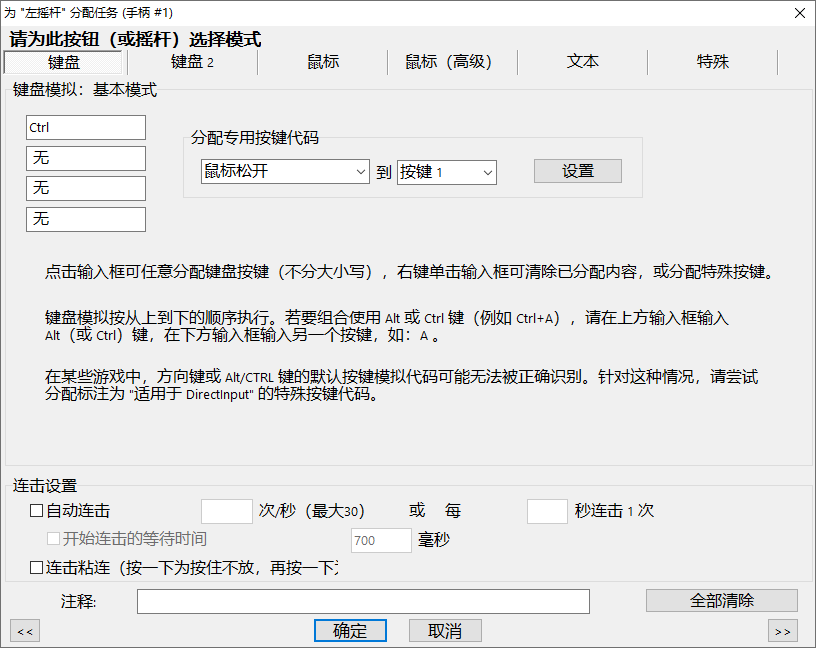Click the 取消 button
Viewport: 816px width, 648px height.
443,630
